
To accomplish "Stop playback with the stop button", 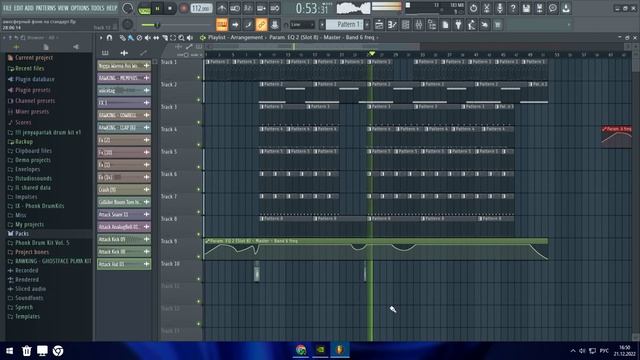I will click(x=170, y=8).
